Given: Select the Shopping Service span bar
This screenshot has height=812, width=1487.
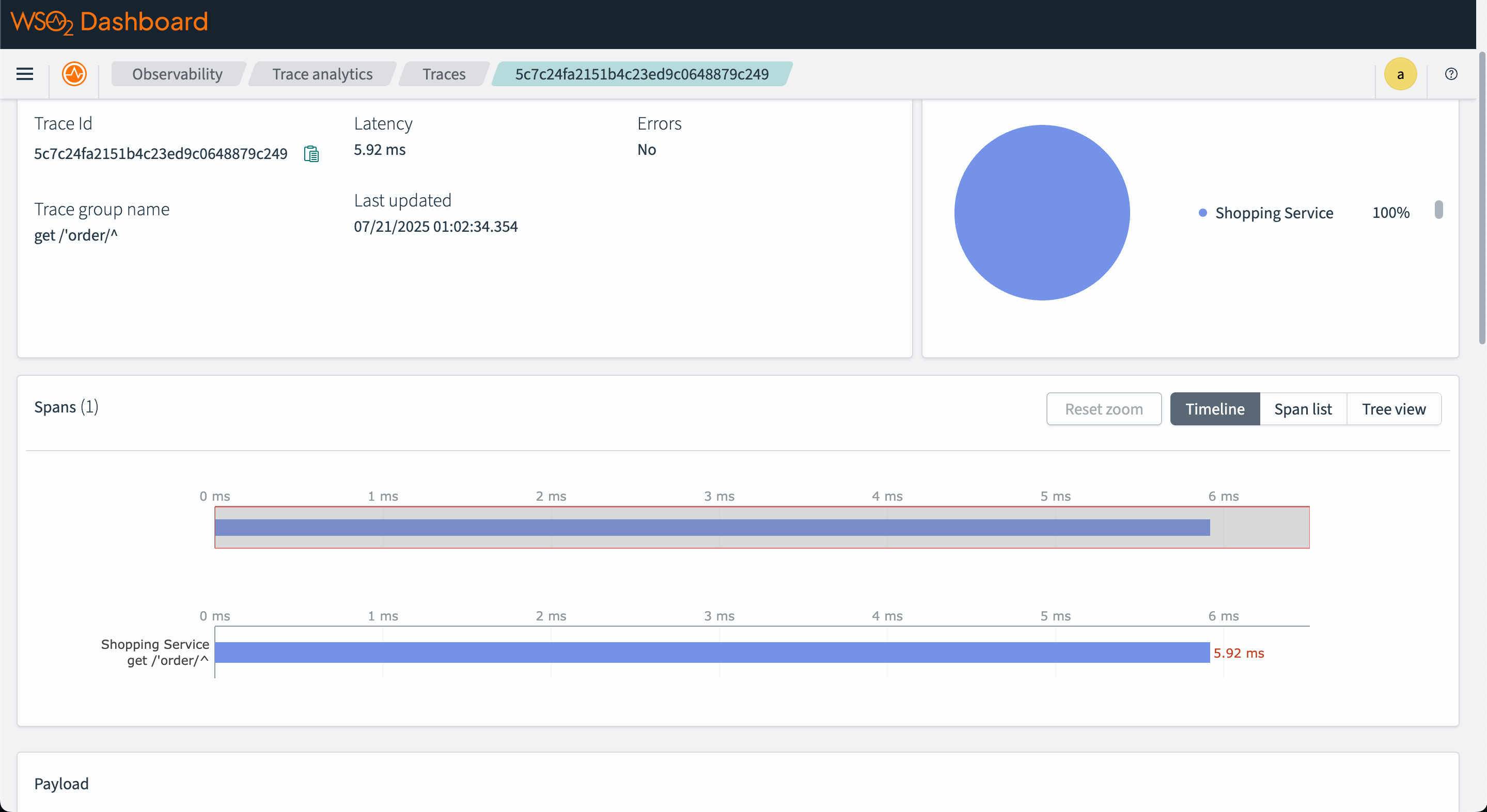Looking at the screenshot, I should [x=712, y=652].
